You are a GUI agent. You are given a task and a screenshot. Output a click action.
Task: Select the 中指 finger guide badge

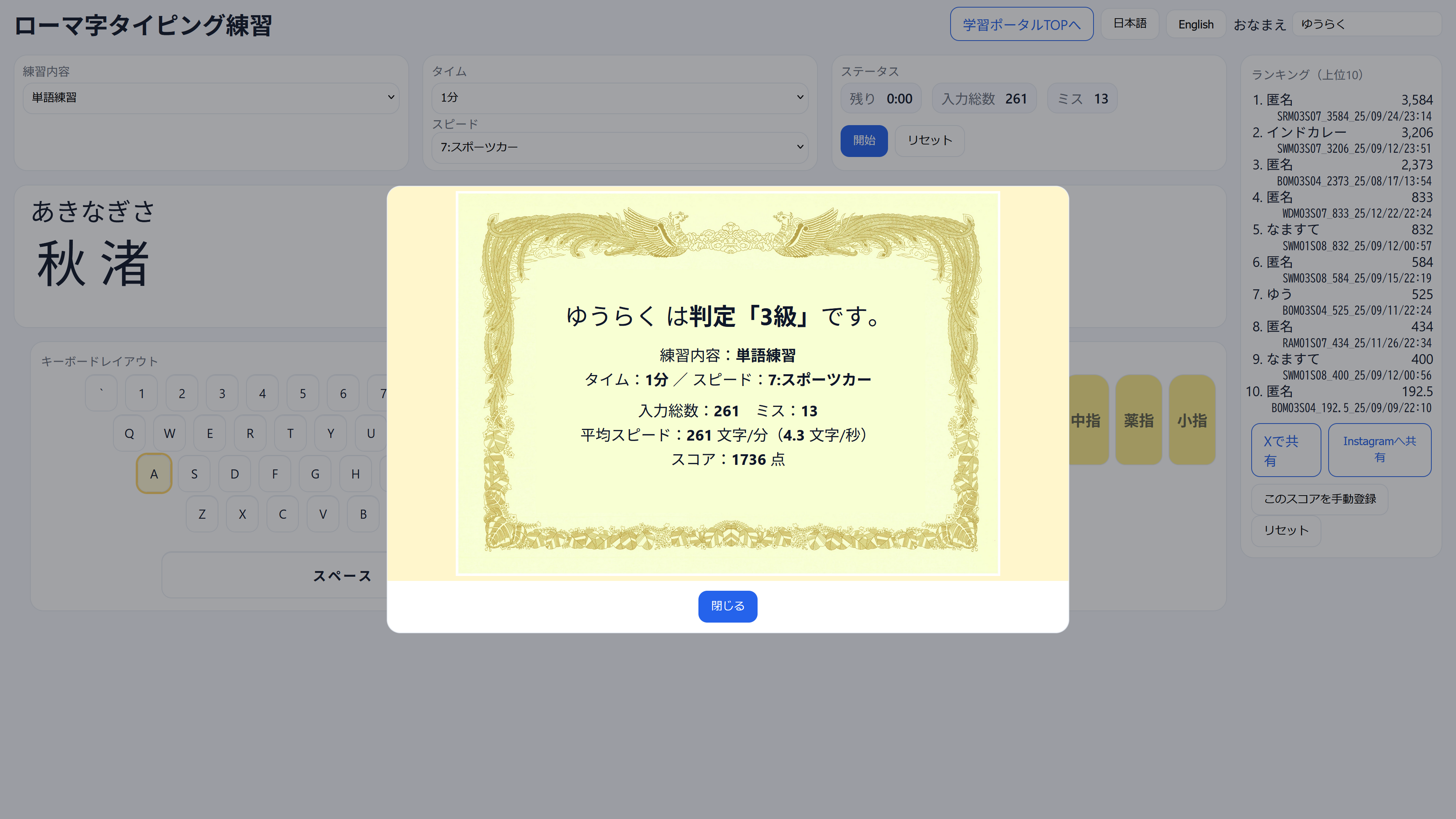click(x=1085, y=420)
